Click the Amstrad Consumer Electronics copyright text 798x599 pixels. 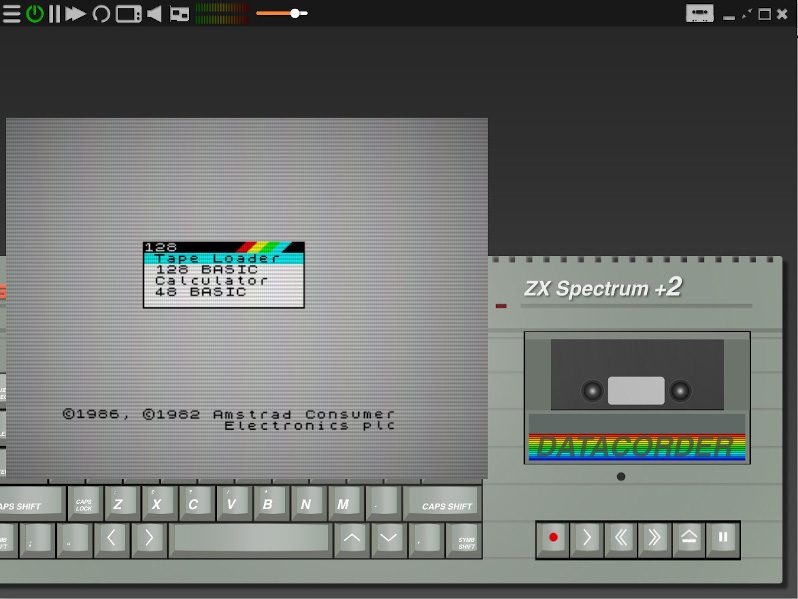[229, 420]
